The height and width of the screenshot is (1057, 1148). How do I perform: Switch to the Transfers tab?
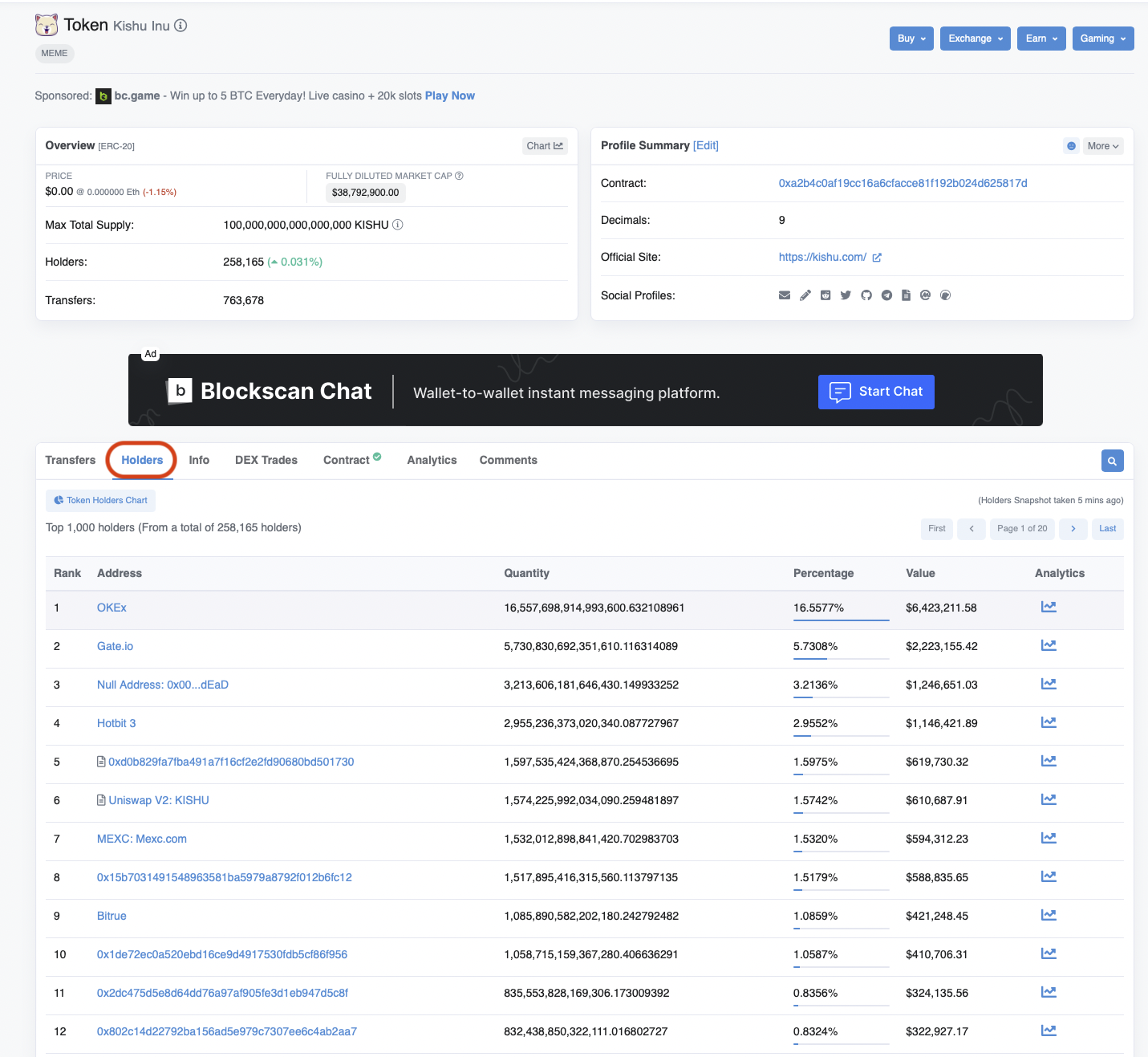click(x=71, y=460)
